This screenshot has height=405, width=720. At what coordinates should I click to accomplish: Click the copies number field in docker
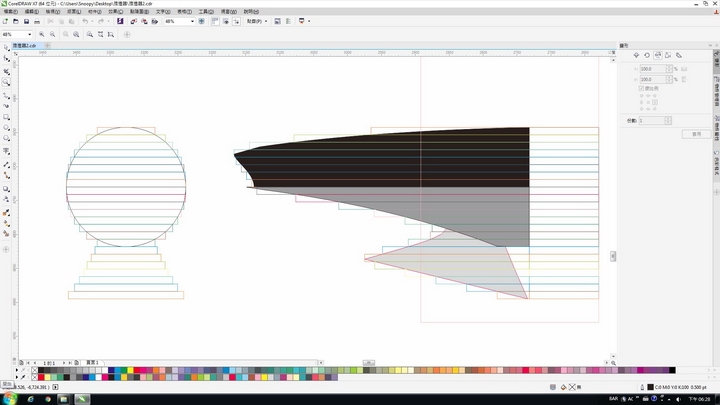coord(652,120)
